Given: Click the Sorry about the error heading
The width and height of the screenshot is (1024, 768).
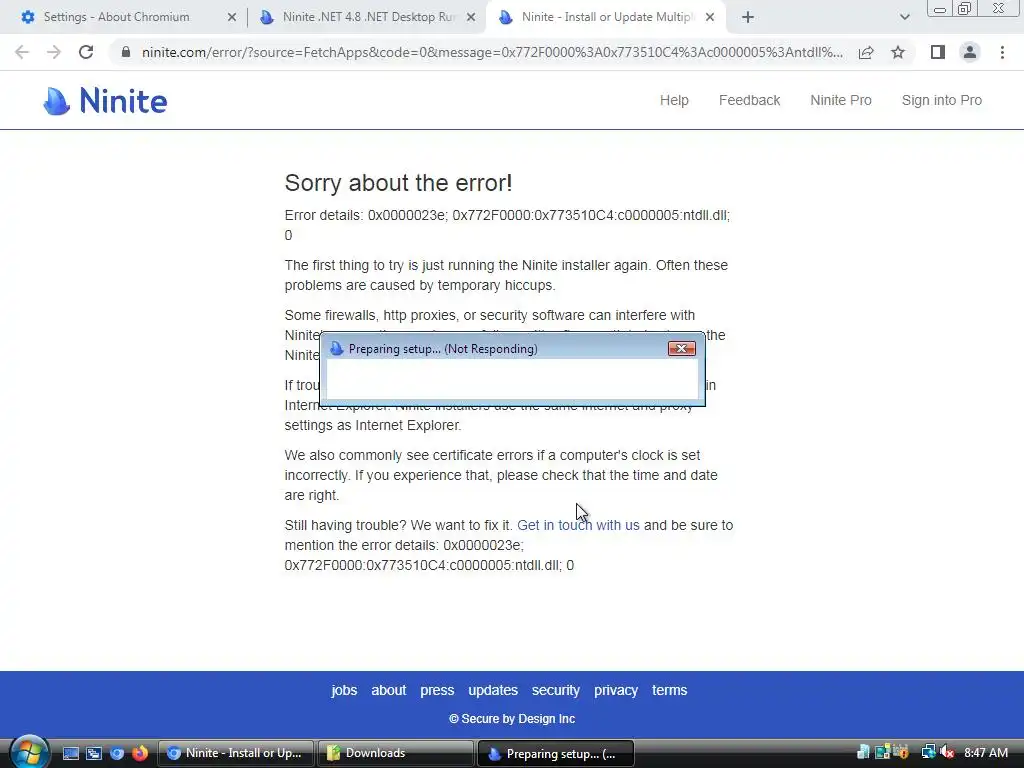Looking at the screenshot, I should (398, 183).
